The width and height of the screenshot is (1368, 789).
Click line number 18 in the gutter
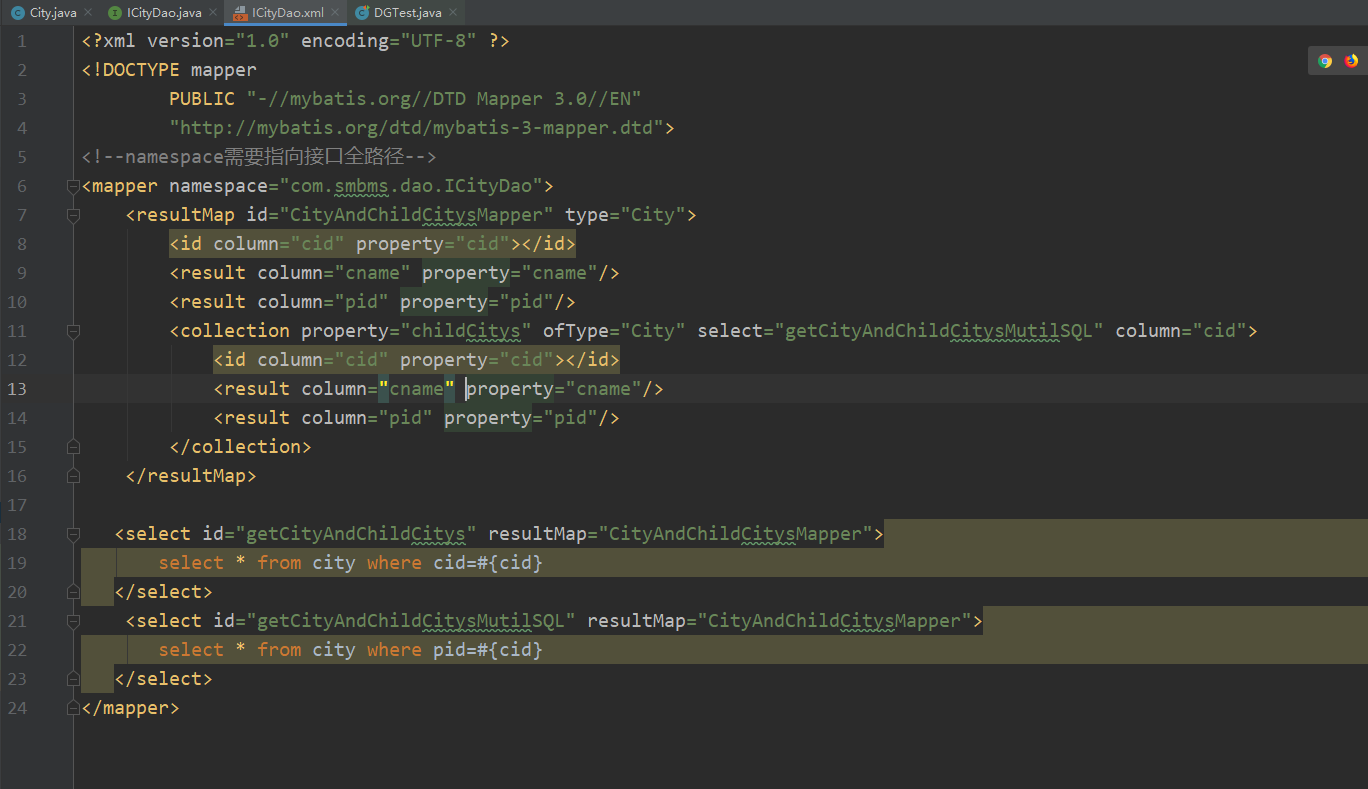(x=17, y=534)
